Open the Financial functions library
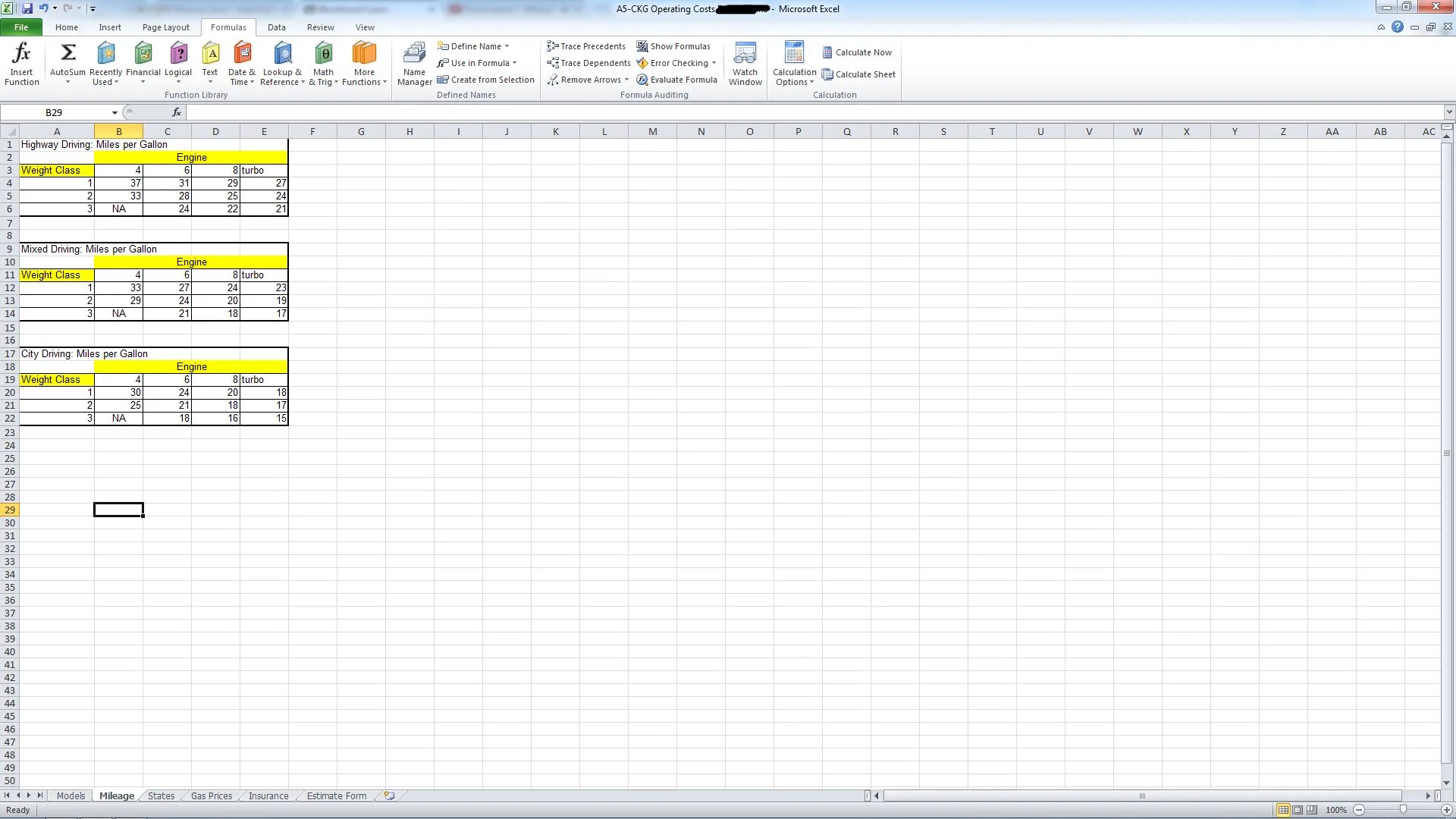Viewport: 1456px width, 819px height. [x=143, y=64]
